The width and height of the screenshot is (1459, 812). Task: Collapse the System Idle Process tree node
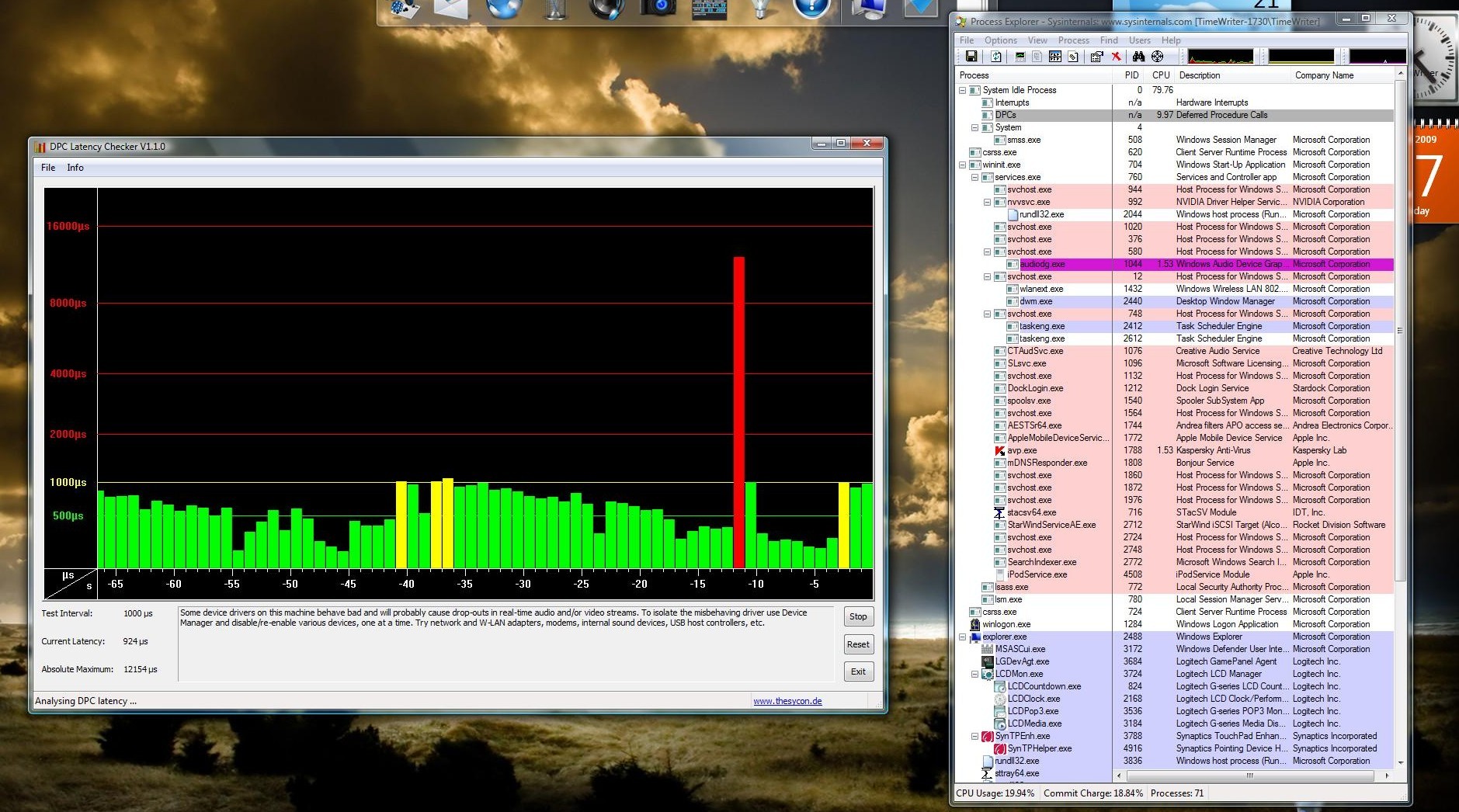[x=963, y=90]
